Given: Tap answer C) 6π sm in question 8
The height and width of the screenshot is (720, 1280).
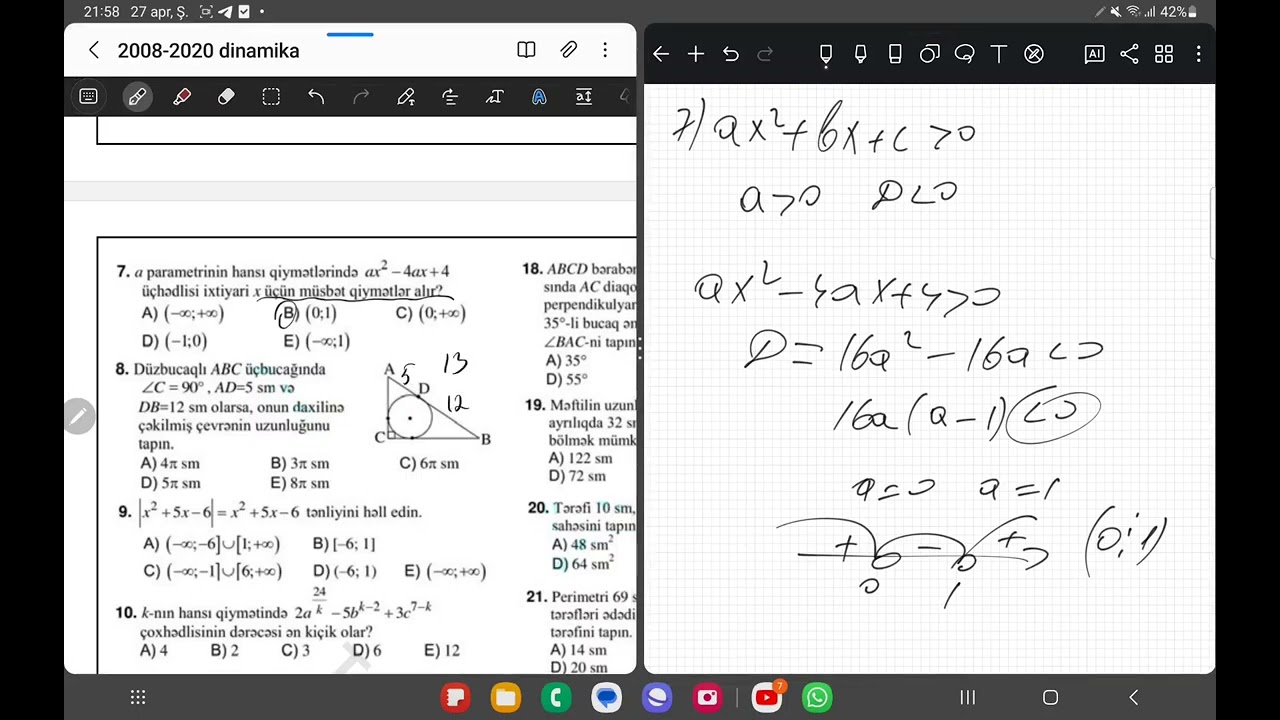Looking at the screenshot, I should 429,463.
